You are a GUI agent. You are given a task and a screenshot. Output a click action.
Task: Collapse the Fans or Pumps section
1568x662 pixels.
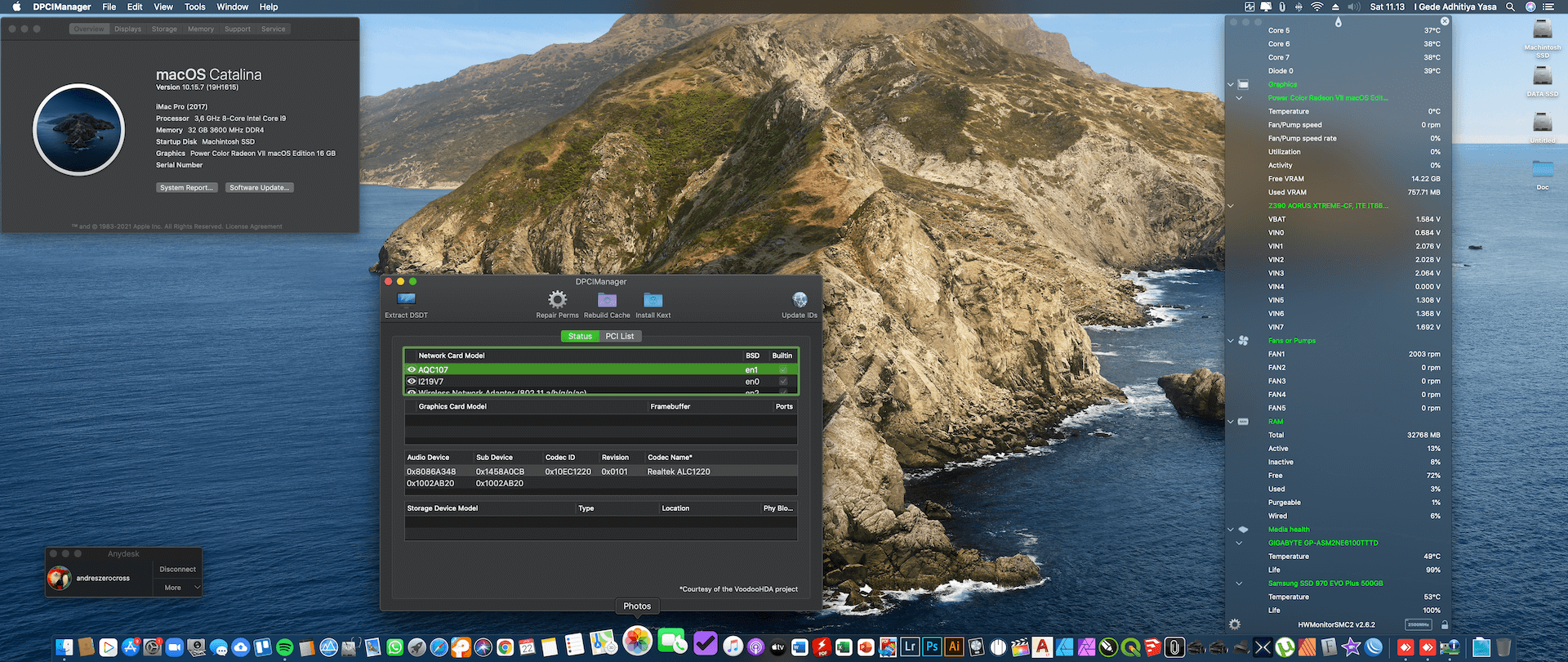1231,341
